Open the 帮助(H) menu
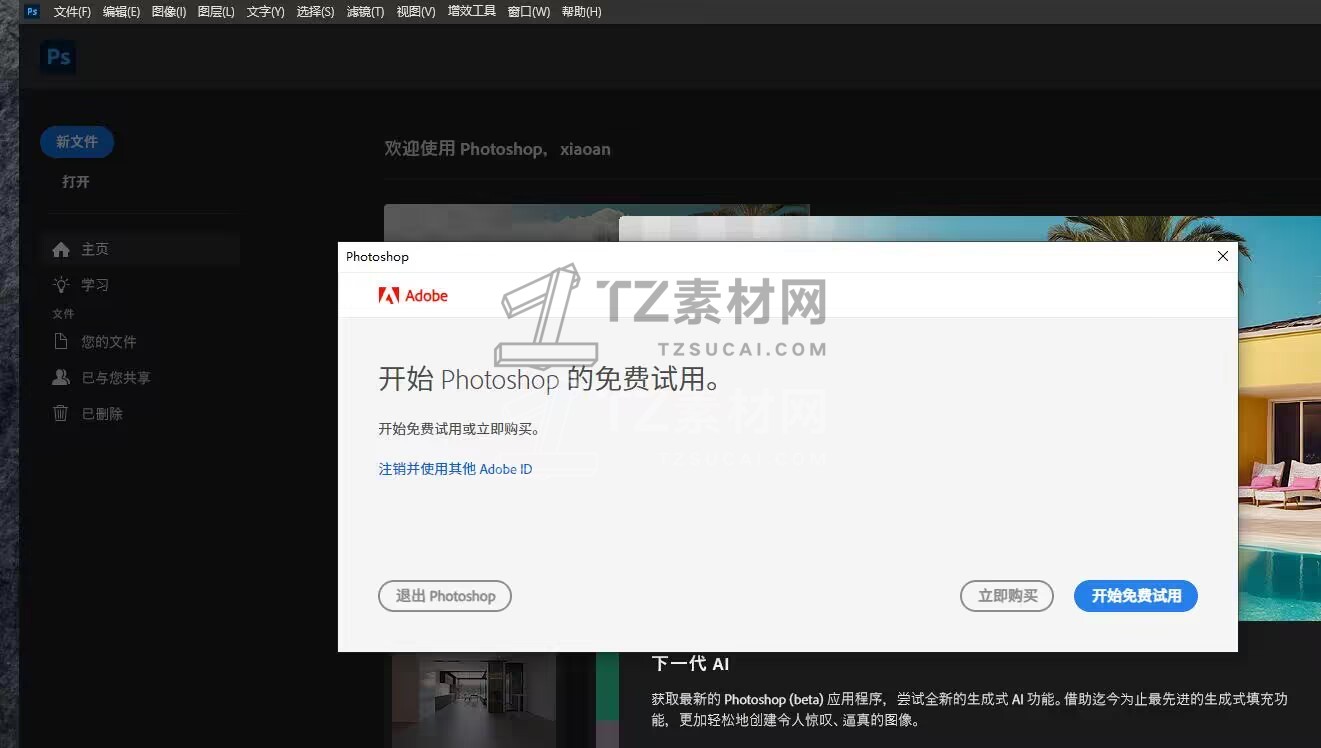 581,12
